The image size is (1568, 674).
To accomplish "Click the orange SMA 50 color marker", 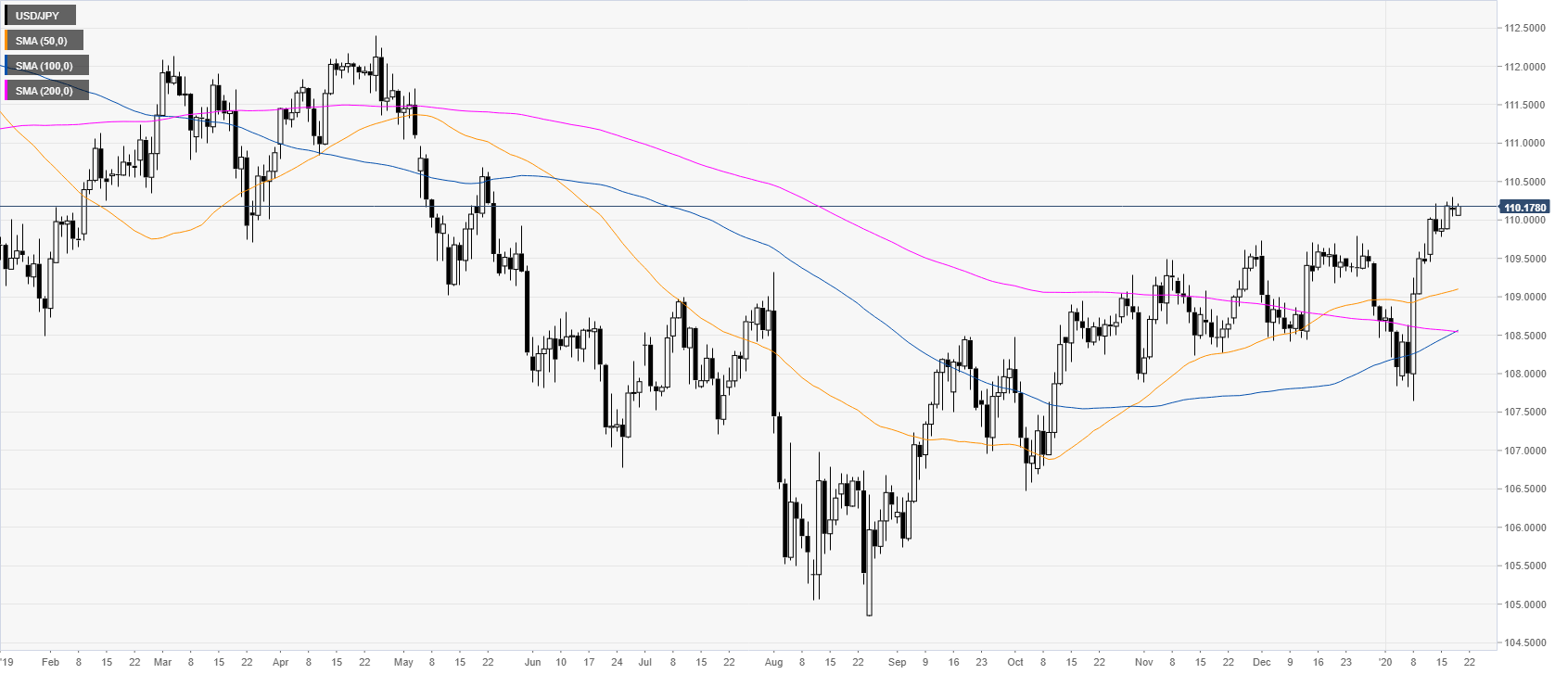I will point(6,41).
